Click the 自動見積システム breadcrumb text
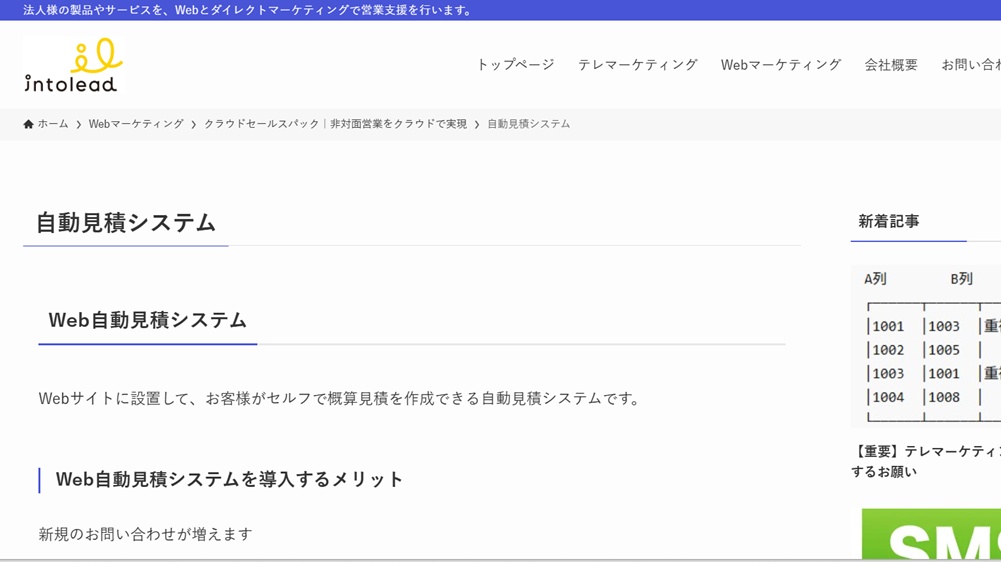This screenshot has height=562, width=1001. [529, 124]
